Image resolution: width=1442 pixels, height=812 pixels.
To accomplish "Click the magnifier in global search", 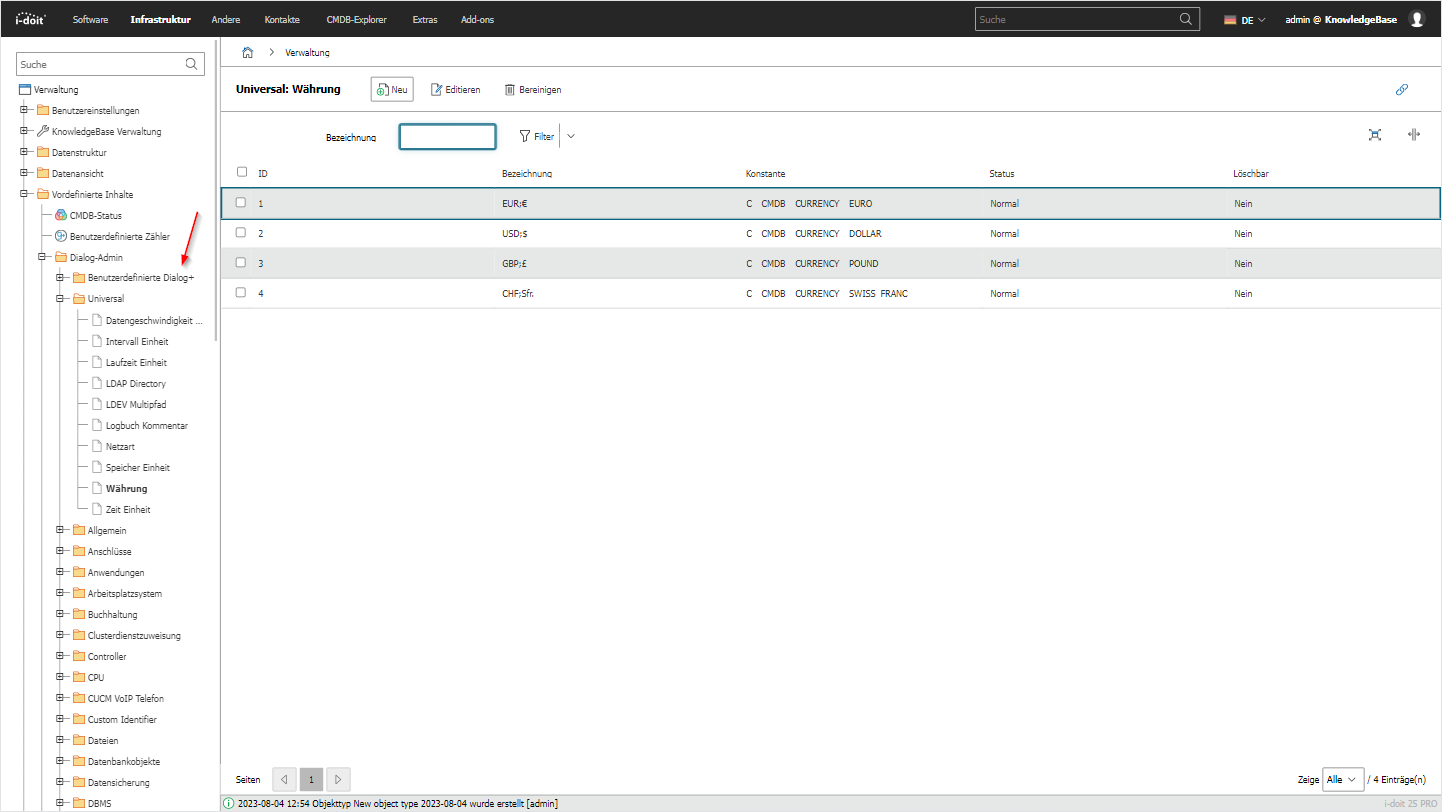I will click(1185, 19).
